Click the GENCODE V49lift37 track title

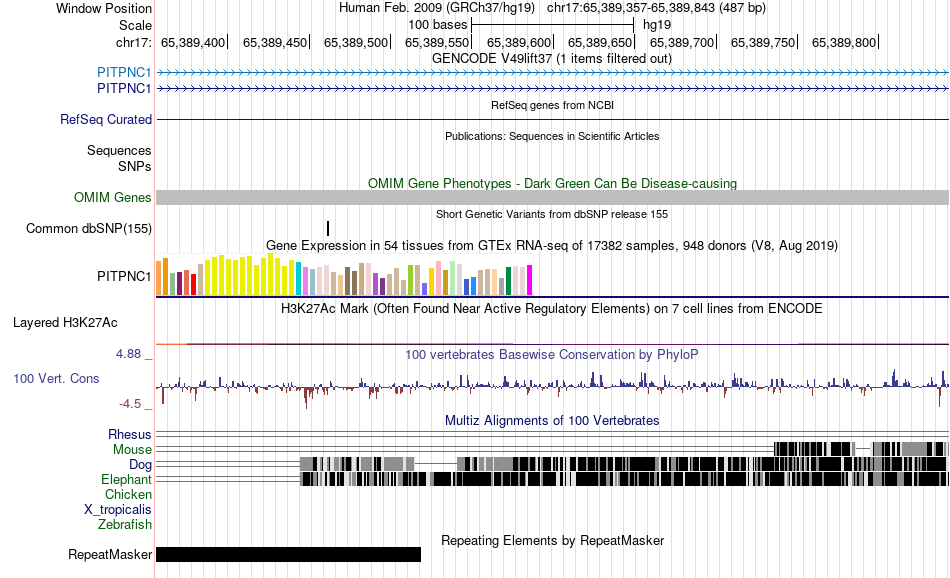(x=552, y=59)
